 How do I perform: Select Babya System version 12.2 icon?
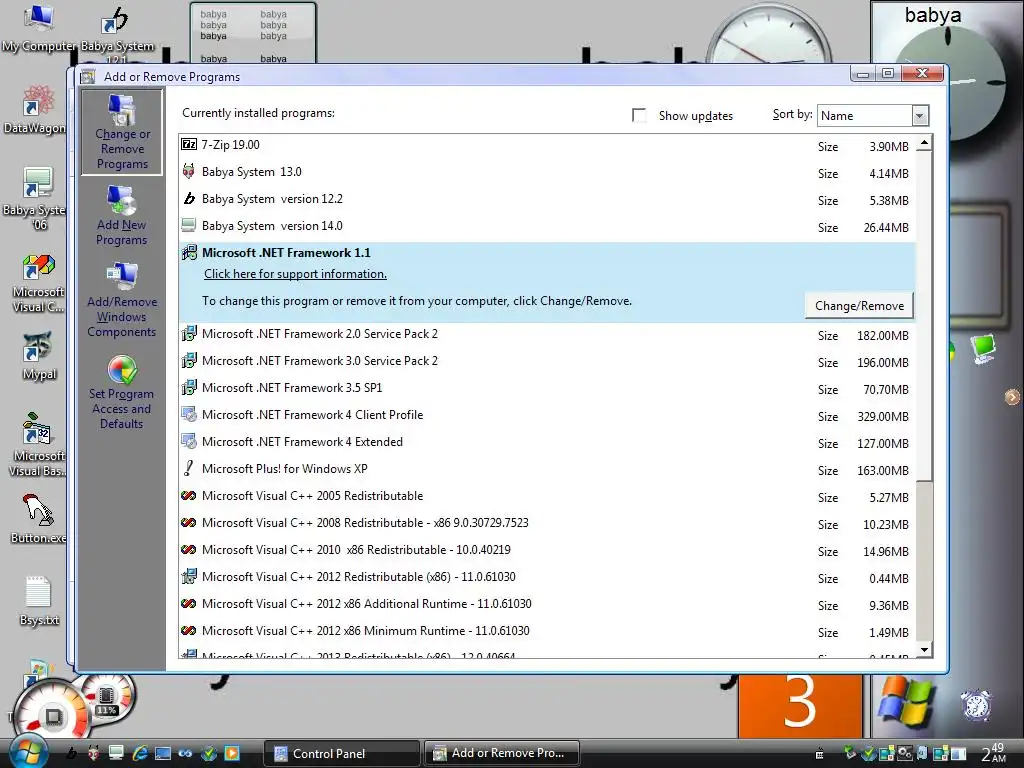click(x=189, y=199)
